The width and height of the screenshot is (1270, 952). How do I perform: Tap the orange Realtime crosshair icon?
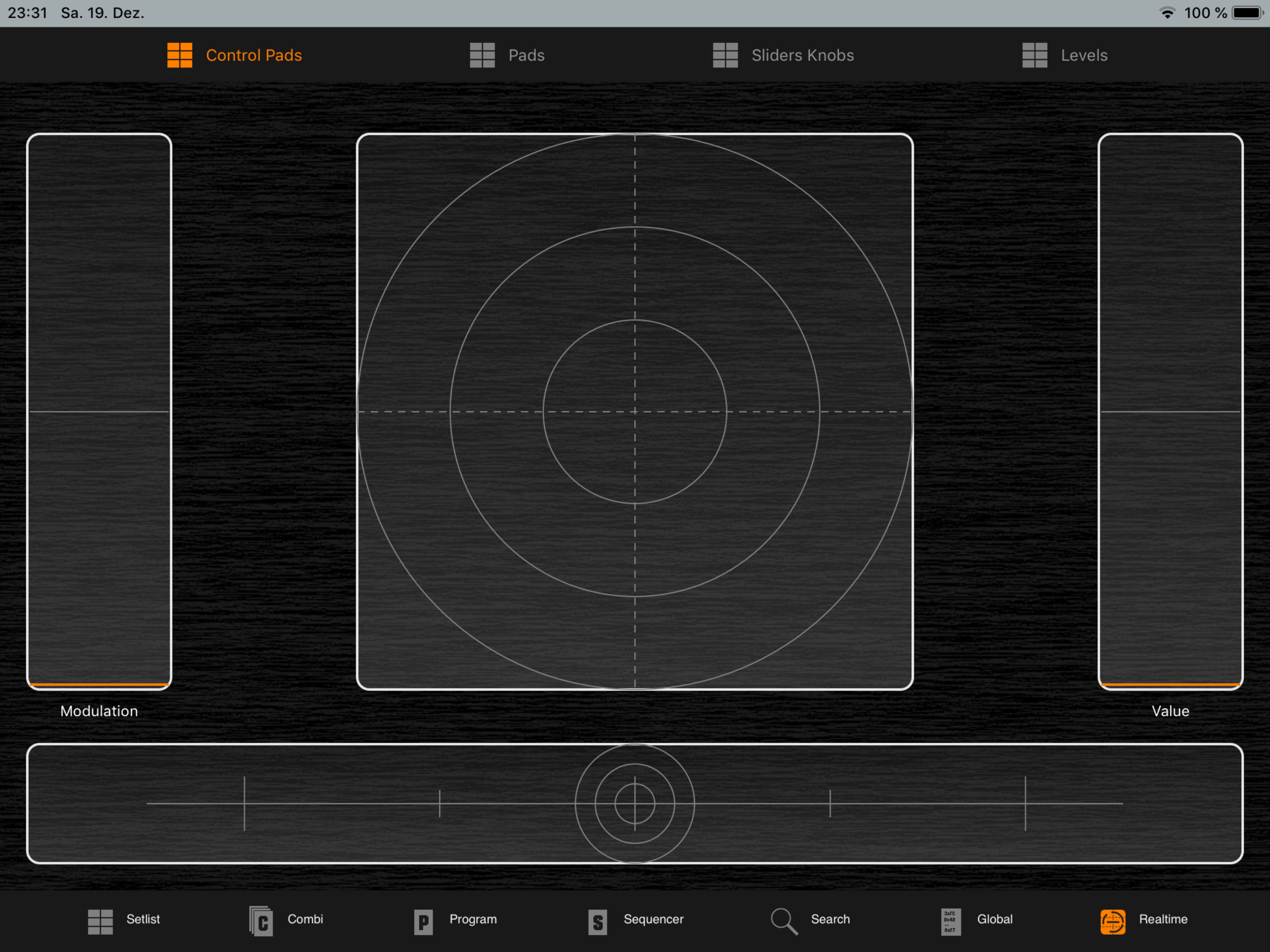1113,922
